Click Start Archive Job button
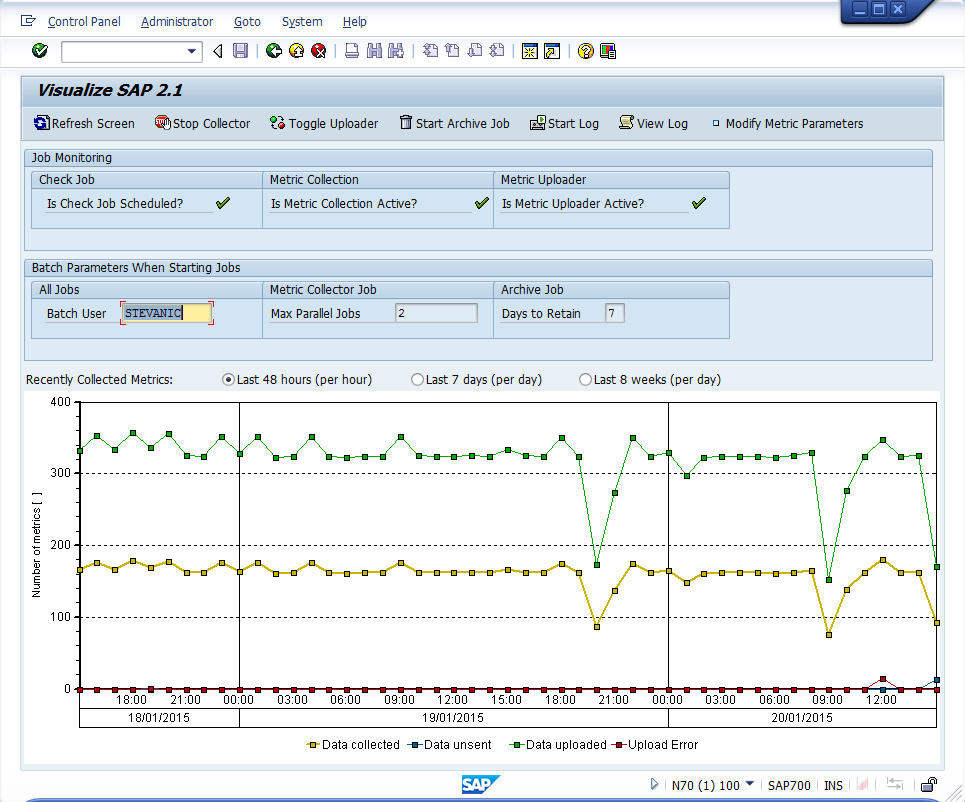This screenshot has height=802, width=965. (x=455, y=123)
